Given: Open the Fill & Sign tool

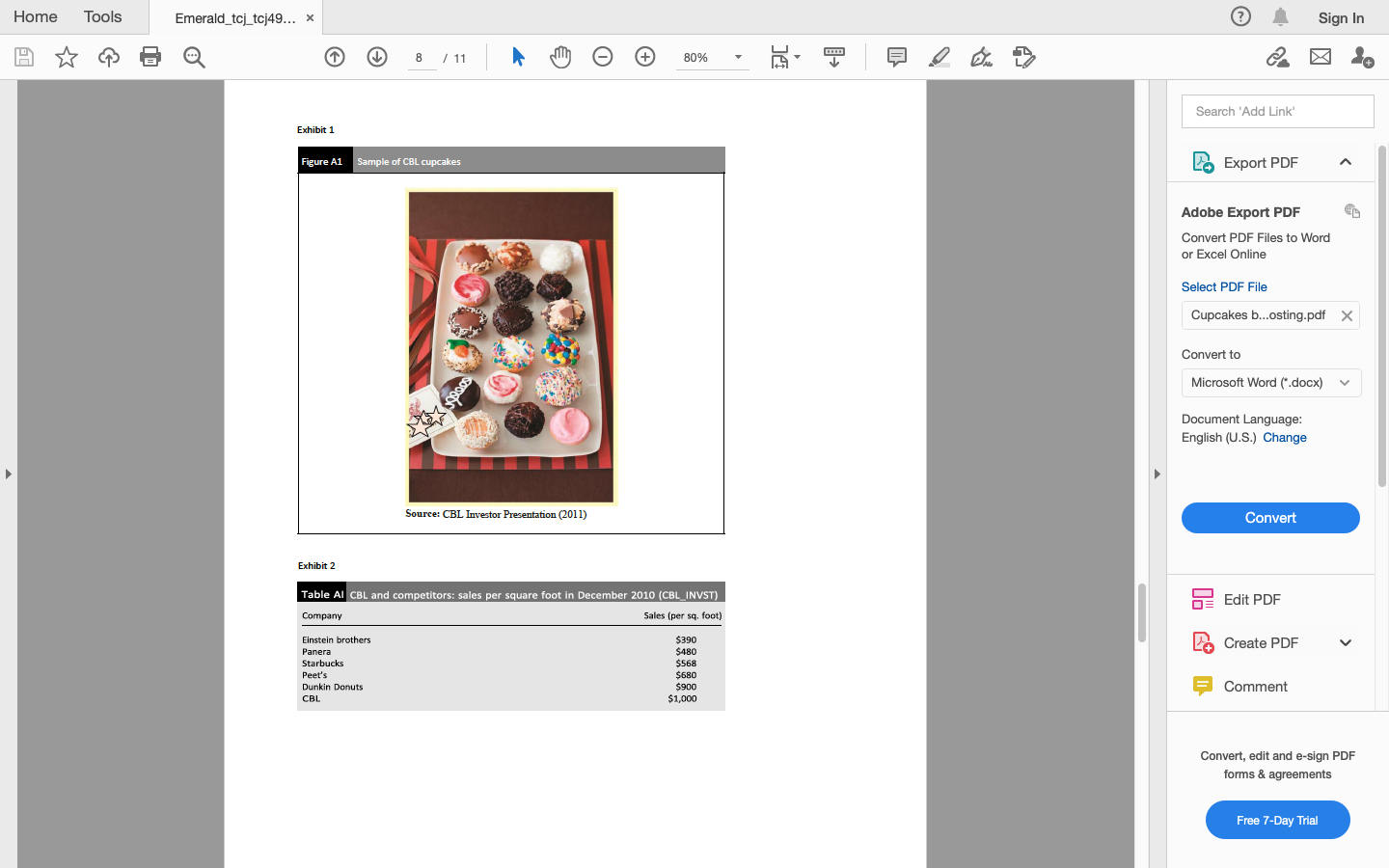Looking at the screenshot, I should [x=1023, y=57].
